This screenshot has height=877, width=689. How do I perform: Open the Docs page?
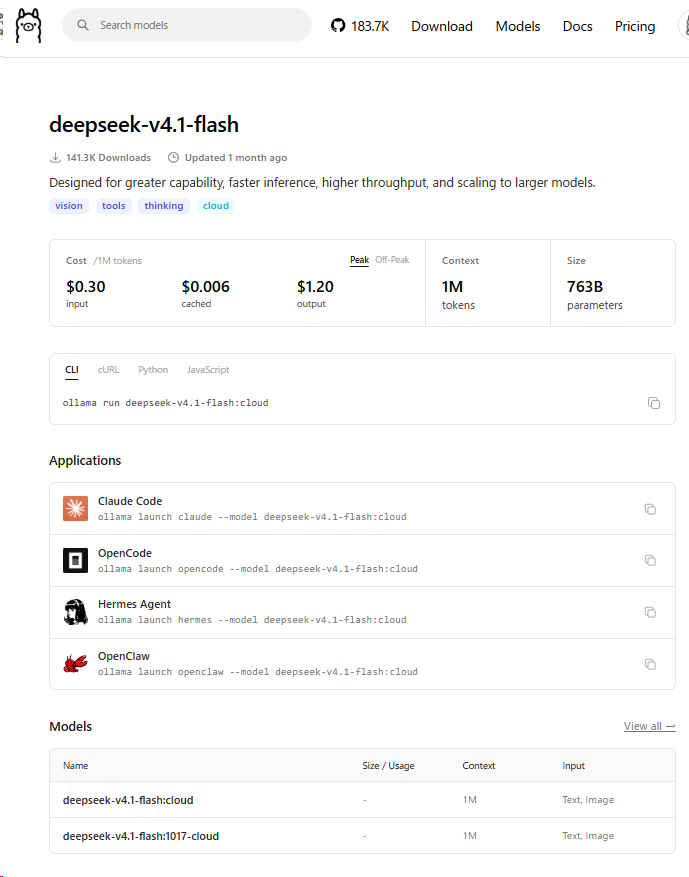pyautogui.click(x=577, y=26)
